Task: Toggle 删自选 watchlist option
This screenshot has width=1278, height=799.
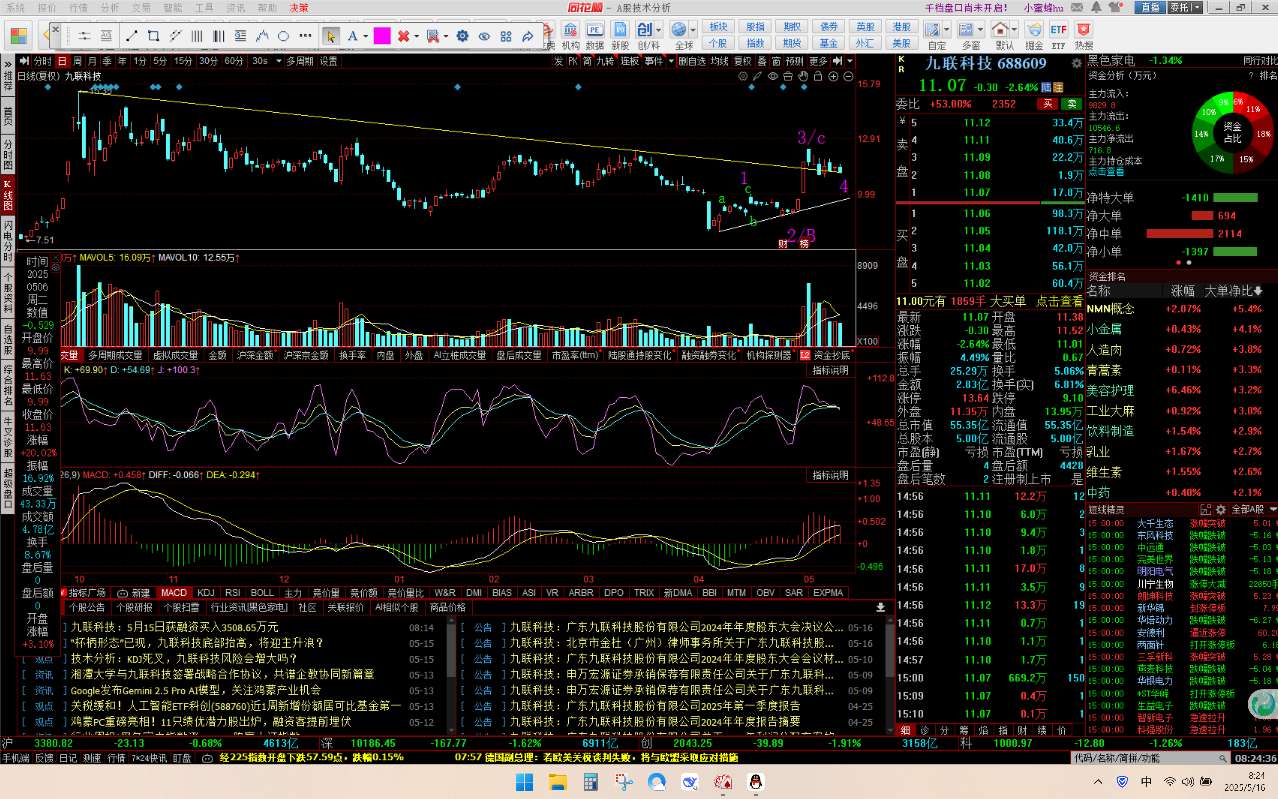Action: click(x=692, y=61)
